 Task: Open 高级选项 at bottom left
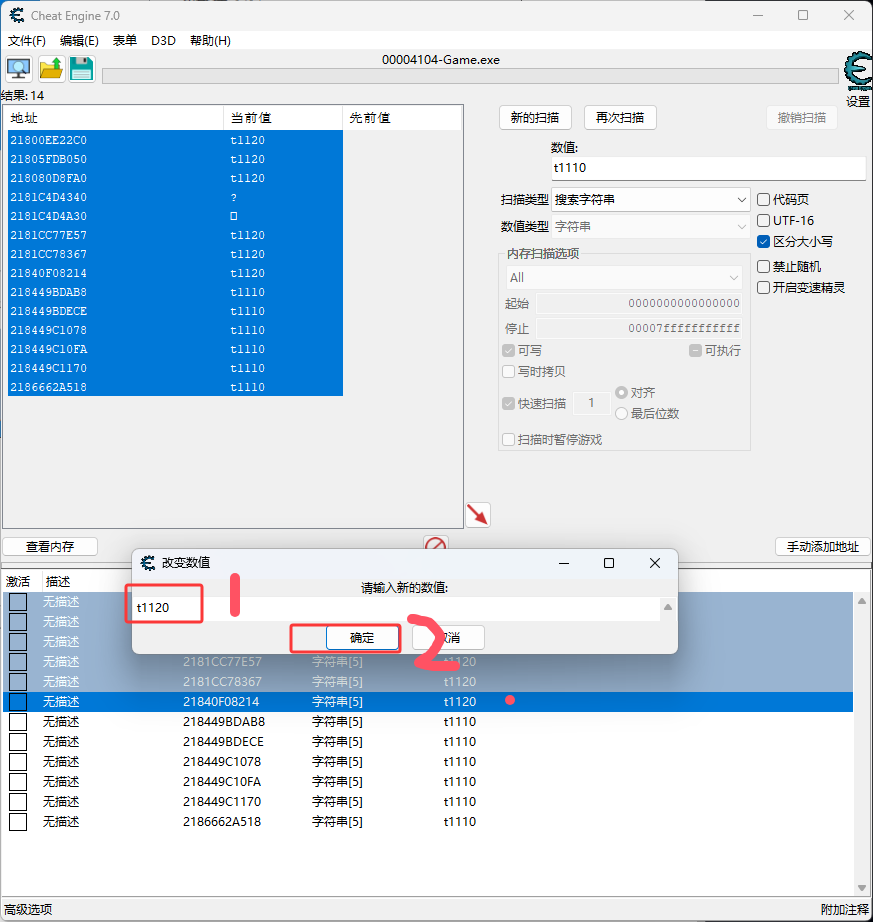(x=28, y=910)
